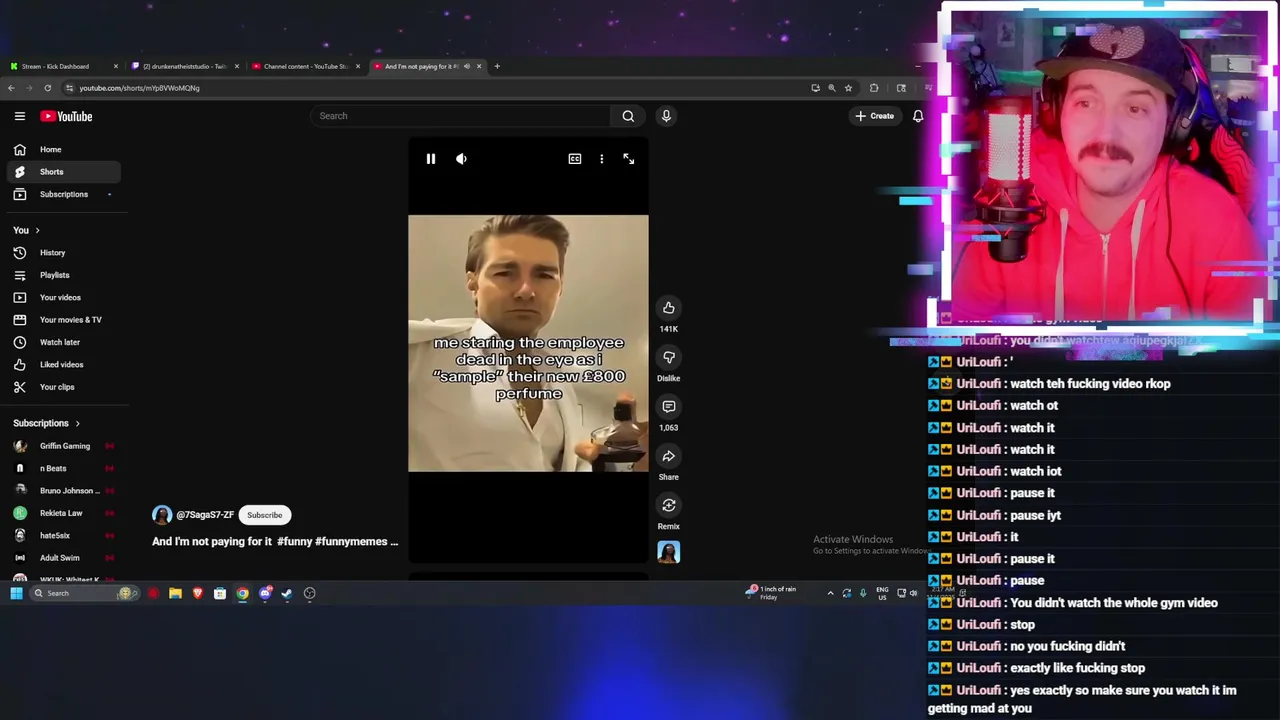Image resolution: width=1280 pixels, height=720 pixels.
Task: Open the browser zoom magnifier icon
Action: (831, 88)
